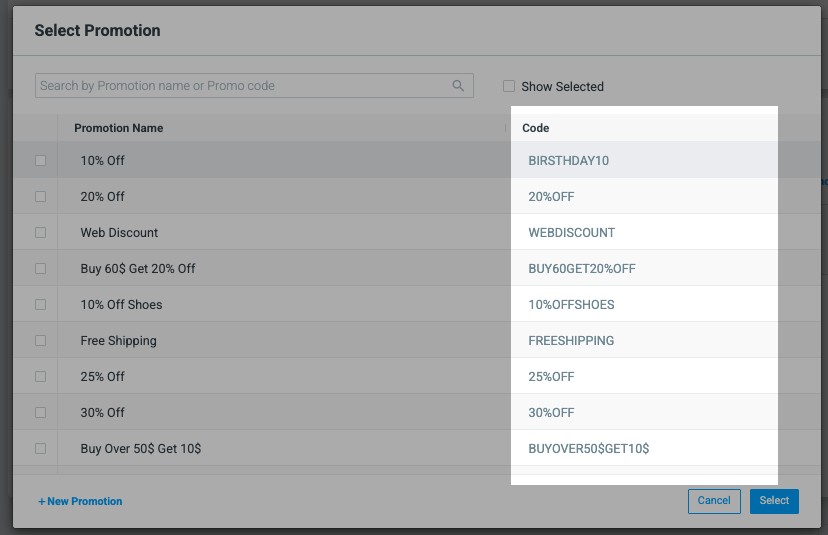828x535 pixels.
Task: Focus the Promotion name search field
Action: click(254, 86)
